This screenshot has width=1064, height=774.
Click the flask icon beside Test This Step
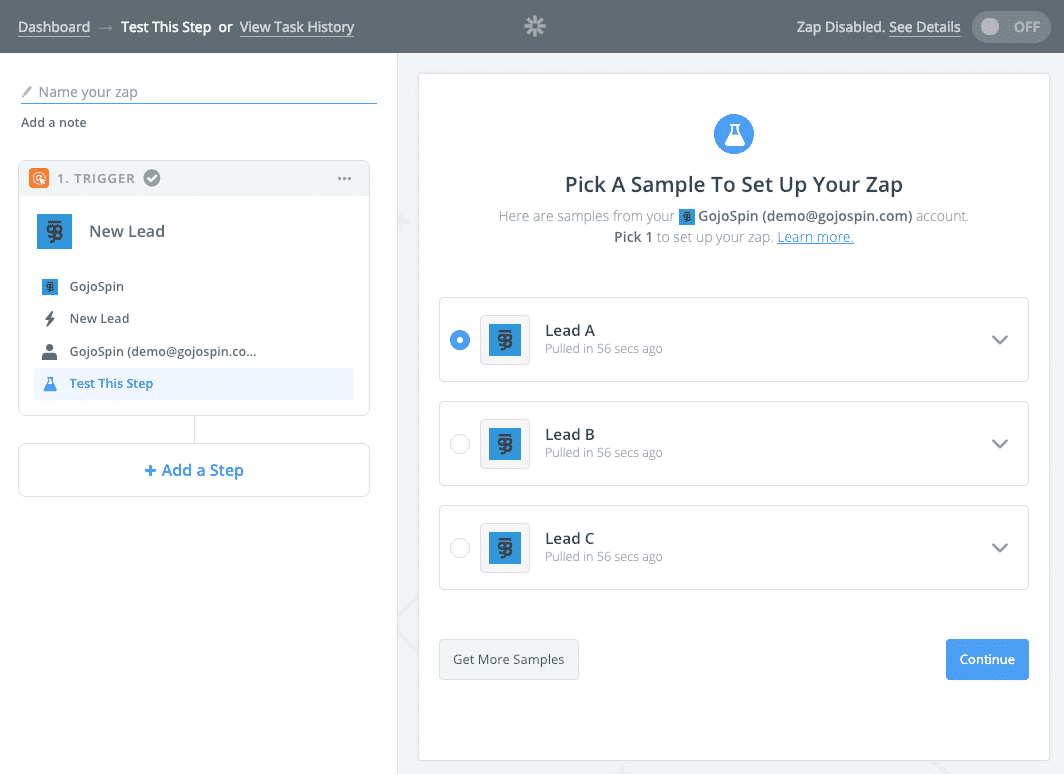coord(50,384)
